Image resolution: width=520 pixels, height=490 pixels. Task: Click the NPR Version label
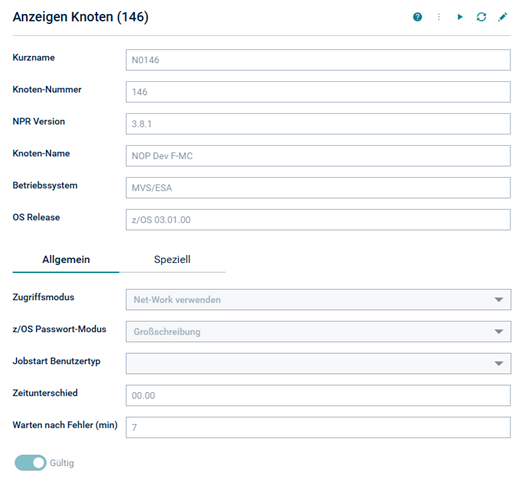(39, 121)
